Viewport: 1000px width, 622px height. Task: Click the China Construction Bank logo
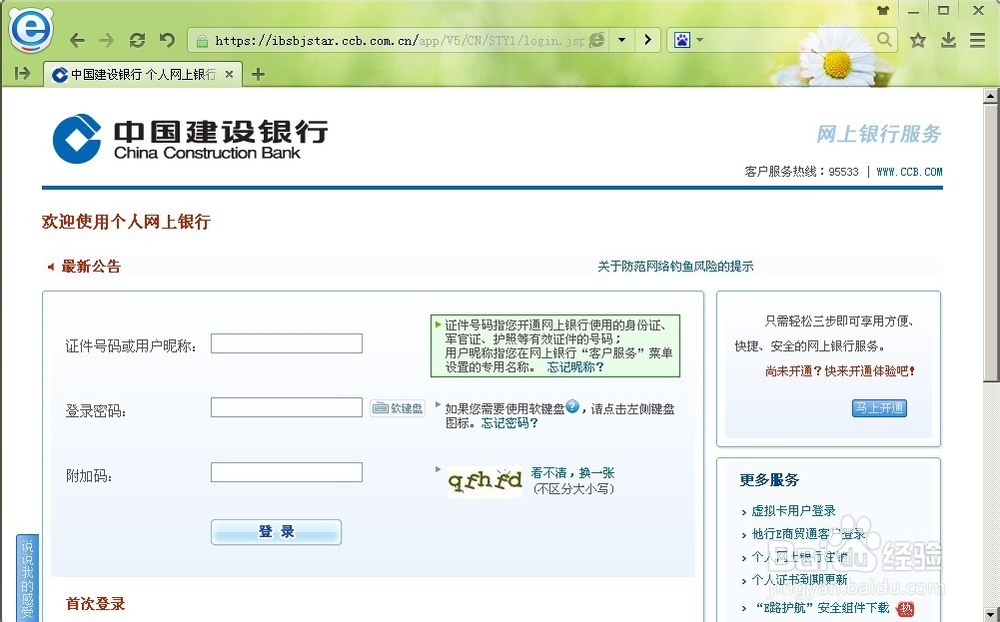point(190,138)
